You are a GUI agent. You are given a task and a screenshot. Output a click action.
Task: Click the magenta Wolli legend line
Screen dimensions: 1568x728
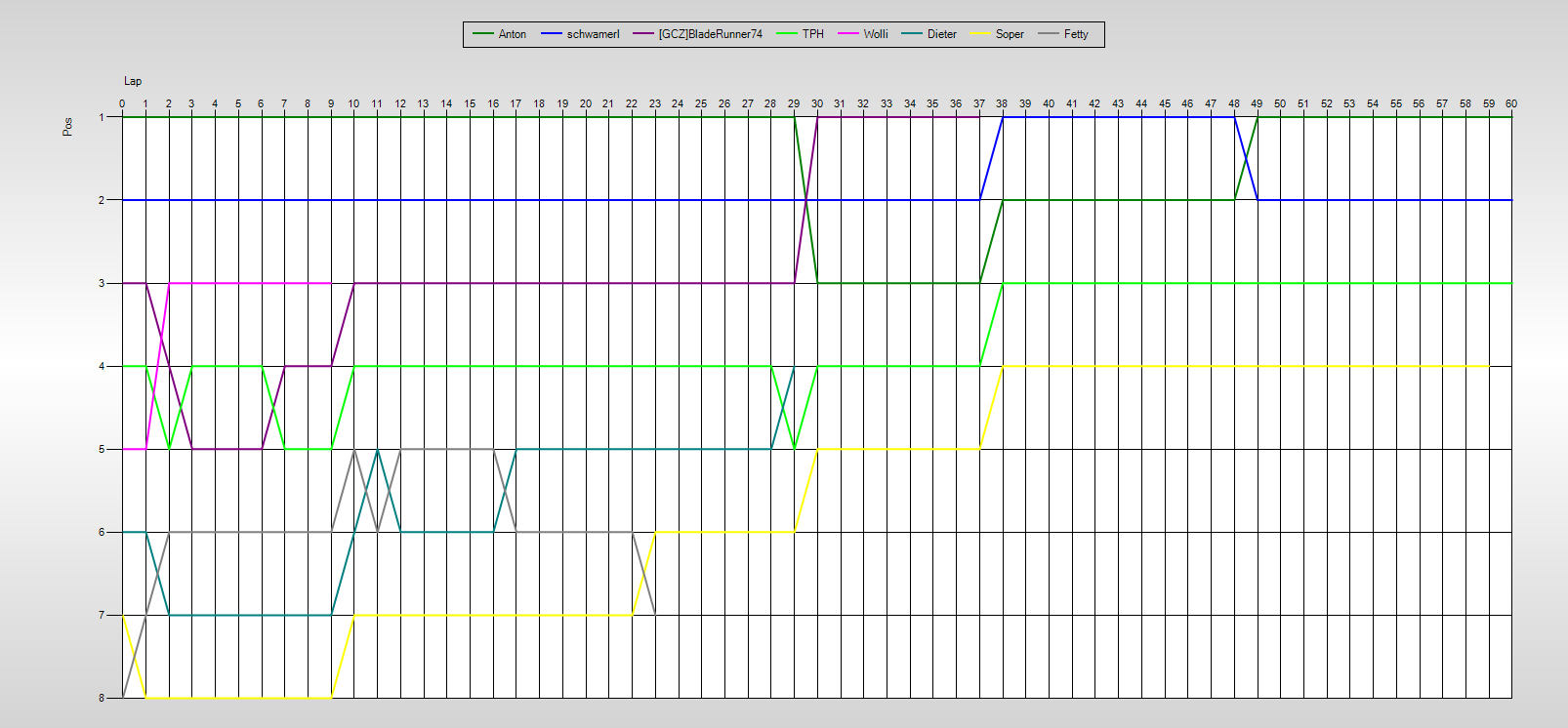pyautogui.click(x=847, y=34)
